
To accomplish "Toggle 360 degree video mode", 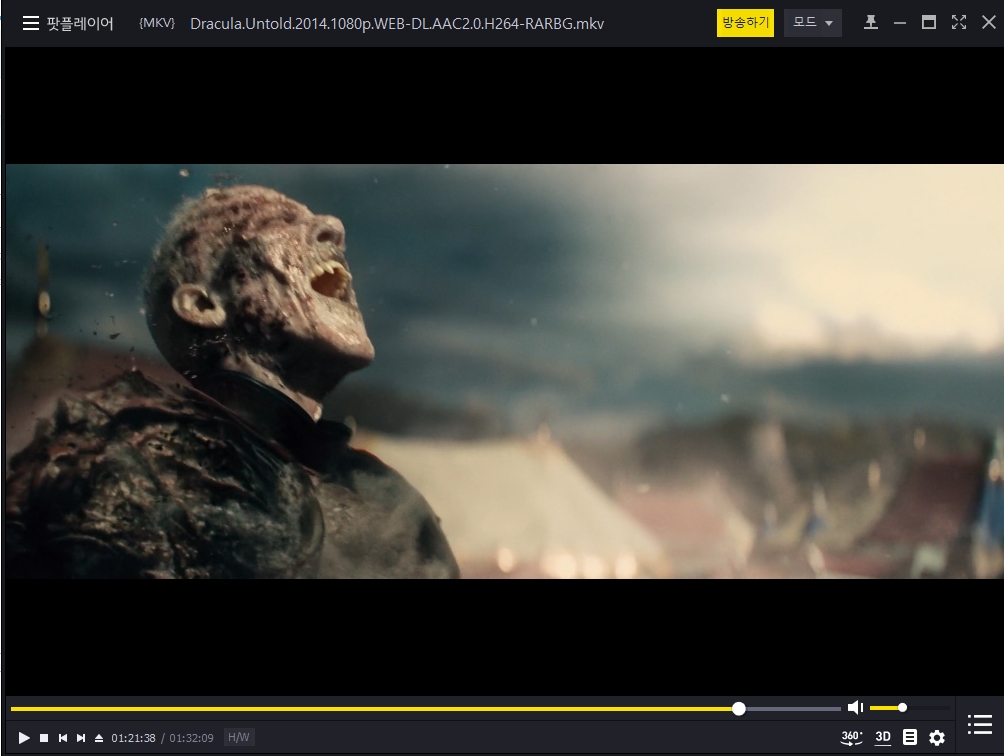I will (x=851, y=737).
